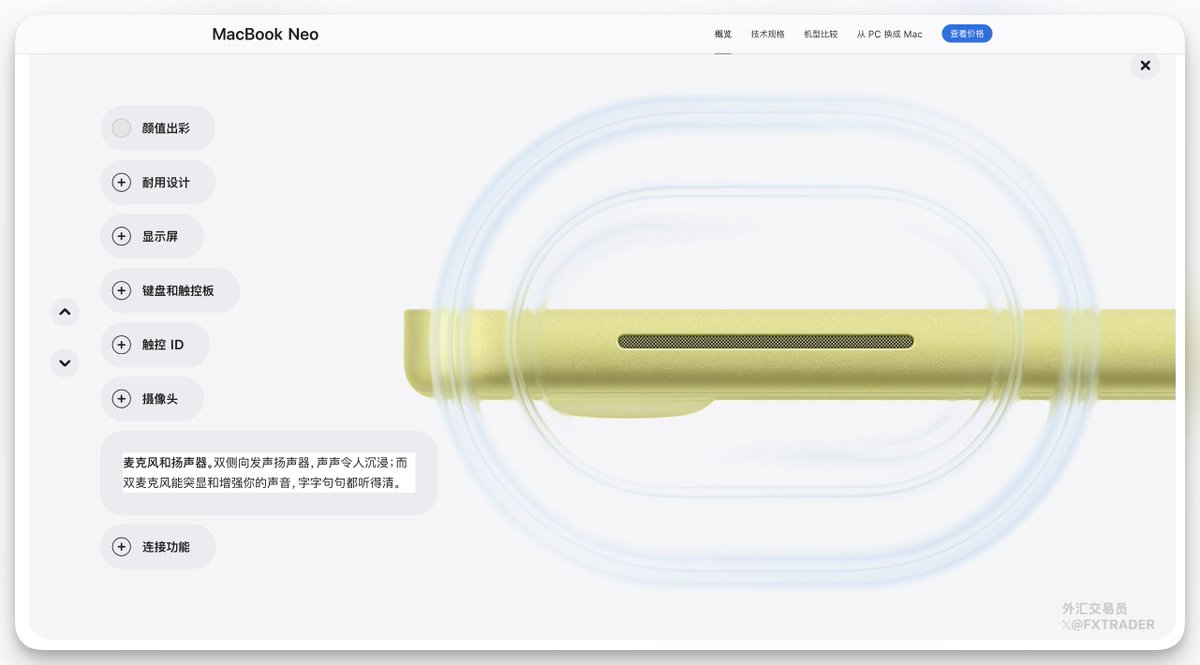1200x665 pixels.
Task: Click the speaker grille on the yellow MacBook
Action: [x=766, y=341]
